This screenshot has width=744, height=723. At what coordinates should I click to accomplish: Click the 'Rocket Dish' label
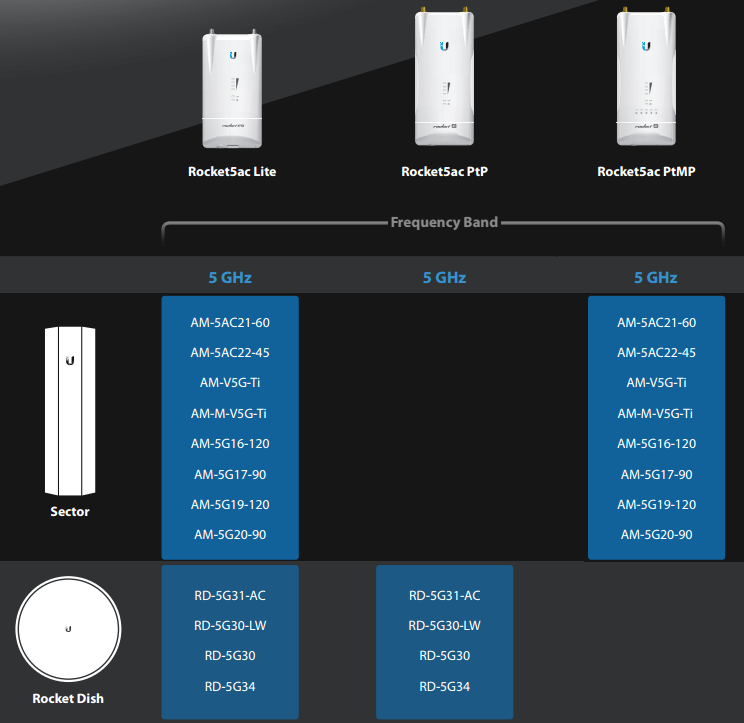point(68,698)
